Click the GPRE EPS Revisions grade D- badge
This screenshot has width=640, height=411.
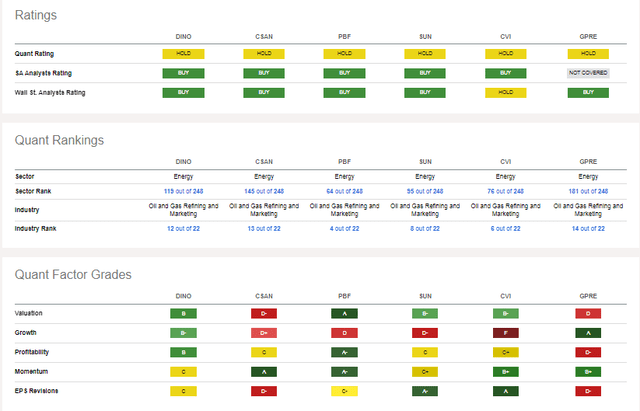click(588, 391)
